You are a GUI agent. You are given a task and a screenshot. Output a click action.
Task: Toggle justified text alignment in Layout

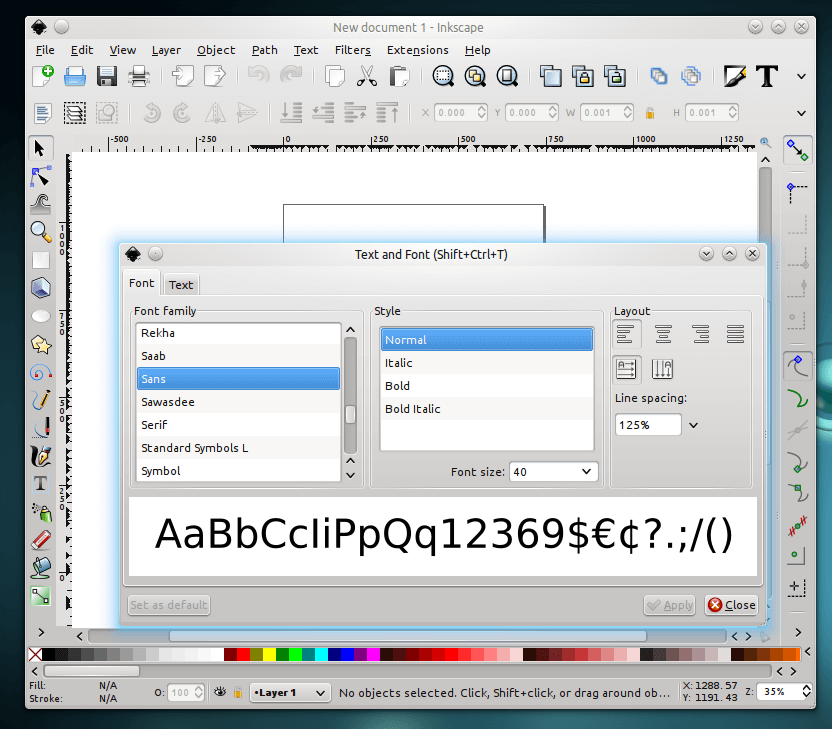pos(735,333)
